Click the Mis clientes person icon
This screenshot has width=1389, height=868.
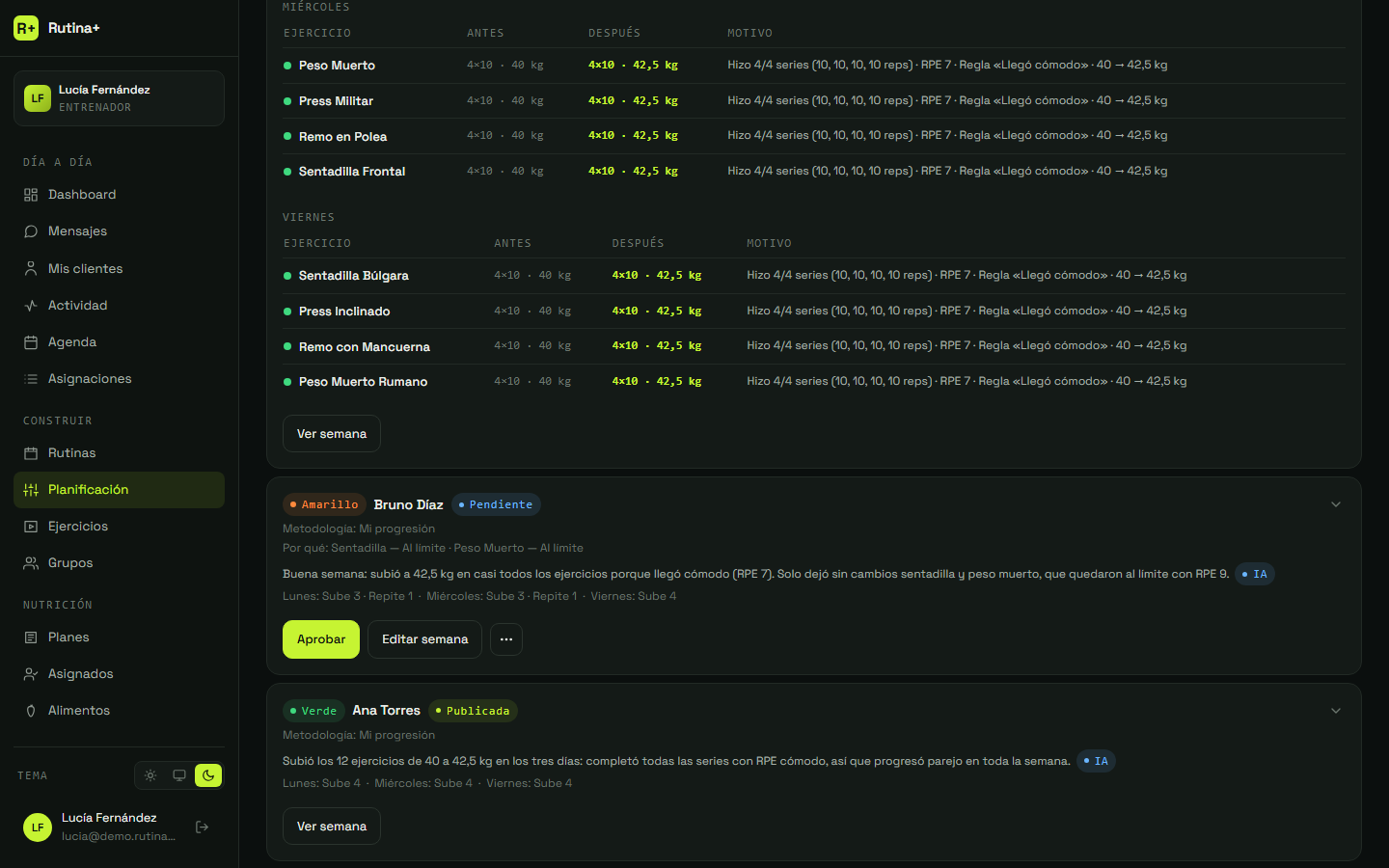click(31, 269)
